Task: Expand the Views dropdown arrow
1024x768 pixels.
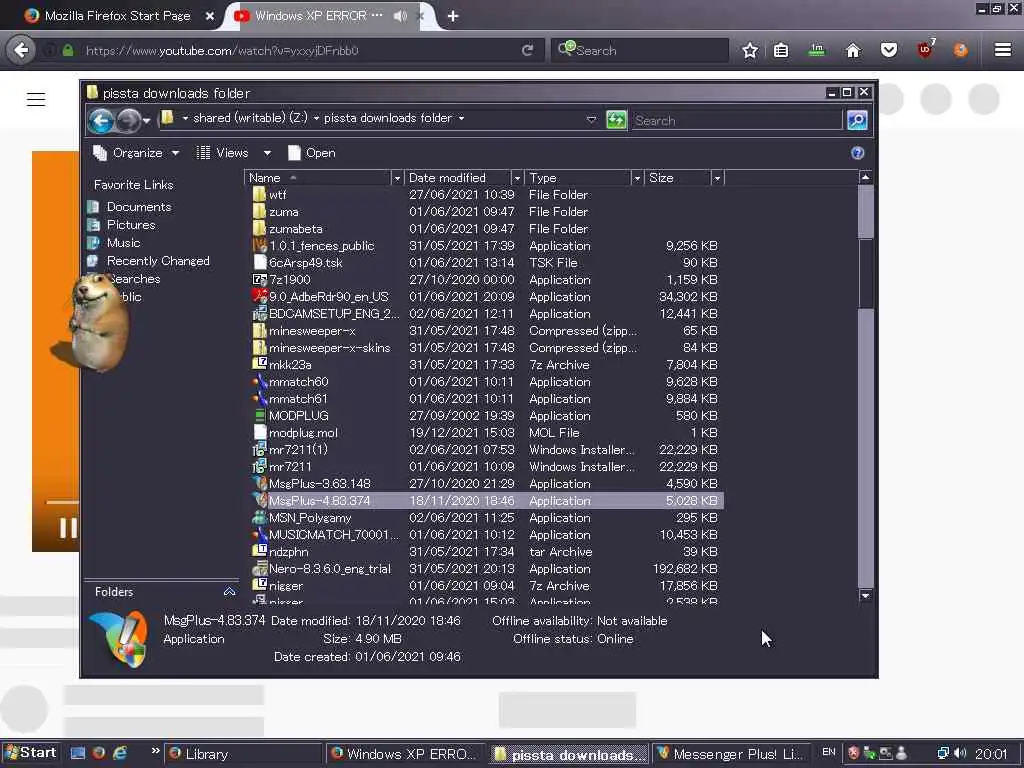Action: [267, 153]
